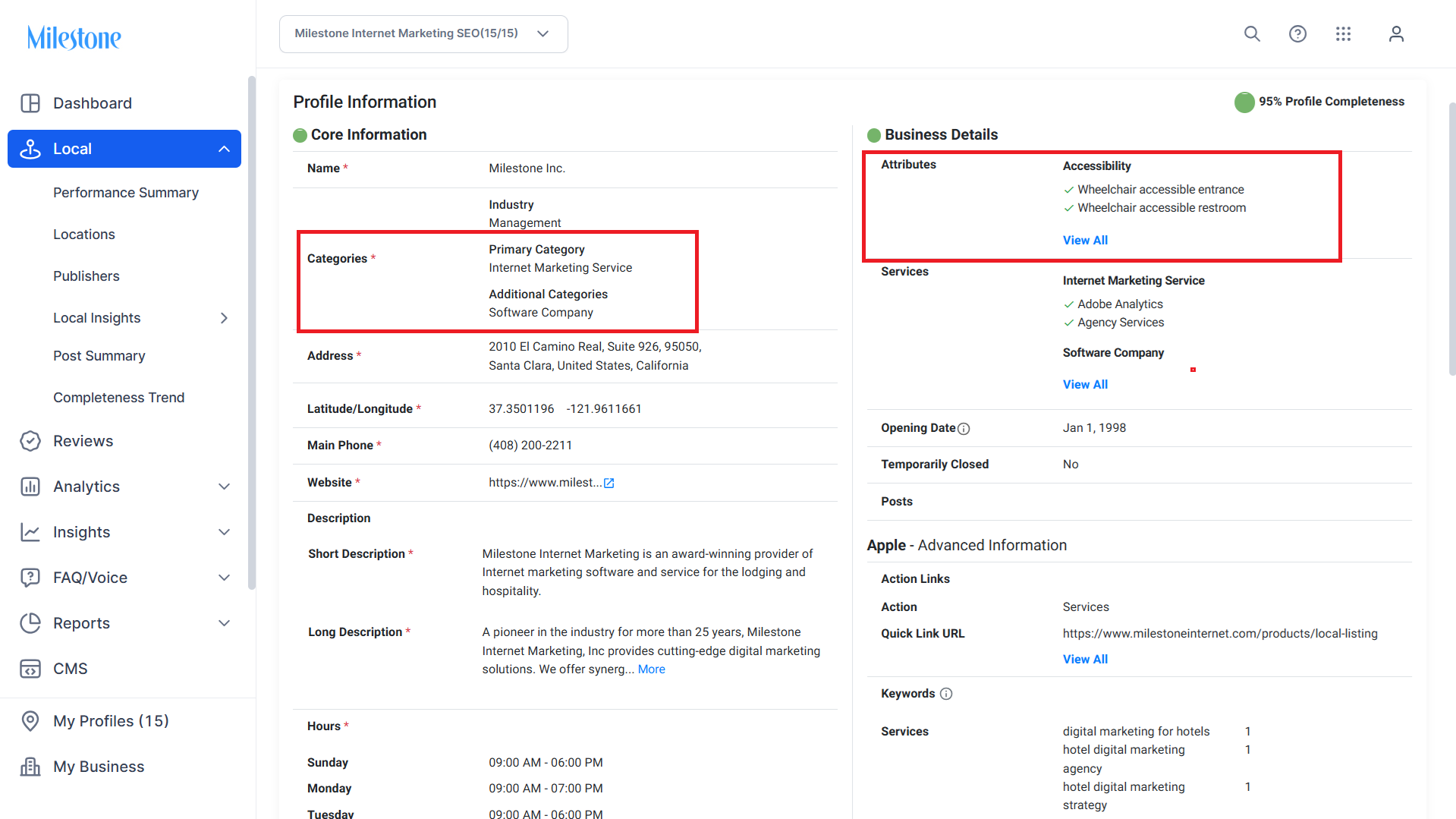Click the My Profiles location pin icon
This screenshot has width=1456, height=819.
30,721
